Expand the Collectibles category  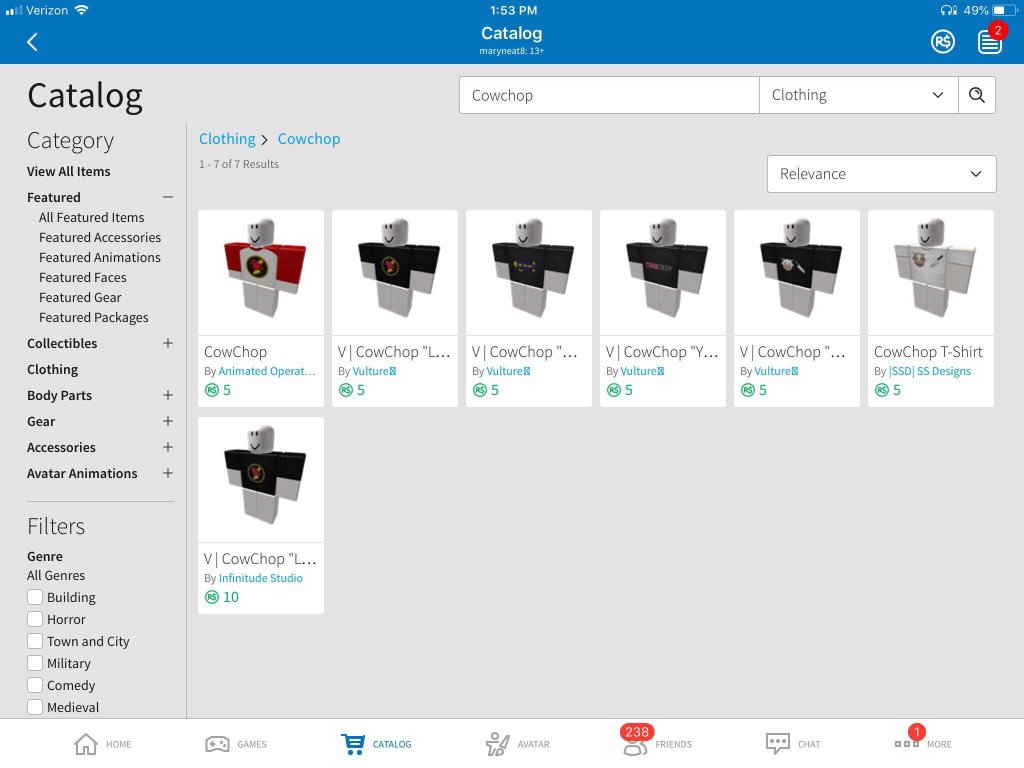coord(168,343)
